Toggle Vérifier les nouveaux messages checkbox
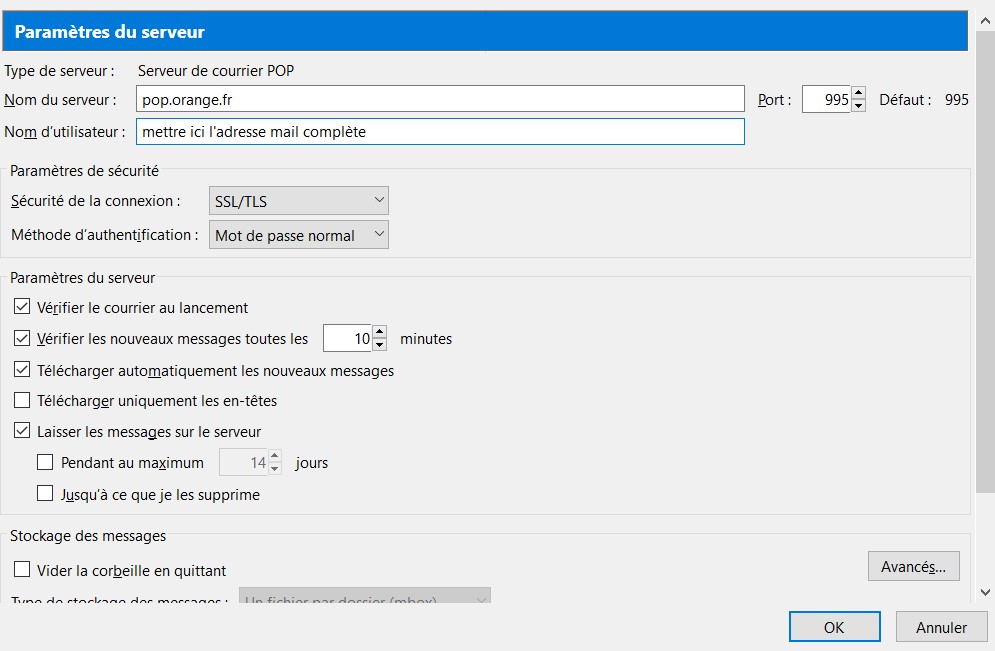995x651 pixels. click(x=22, y=339)
